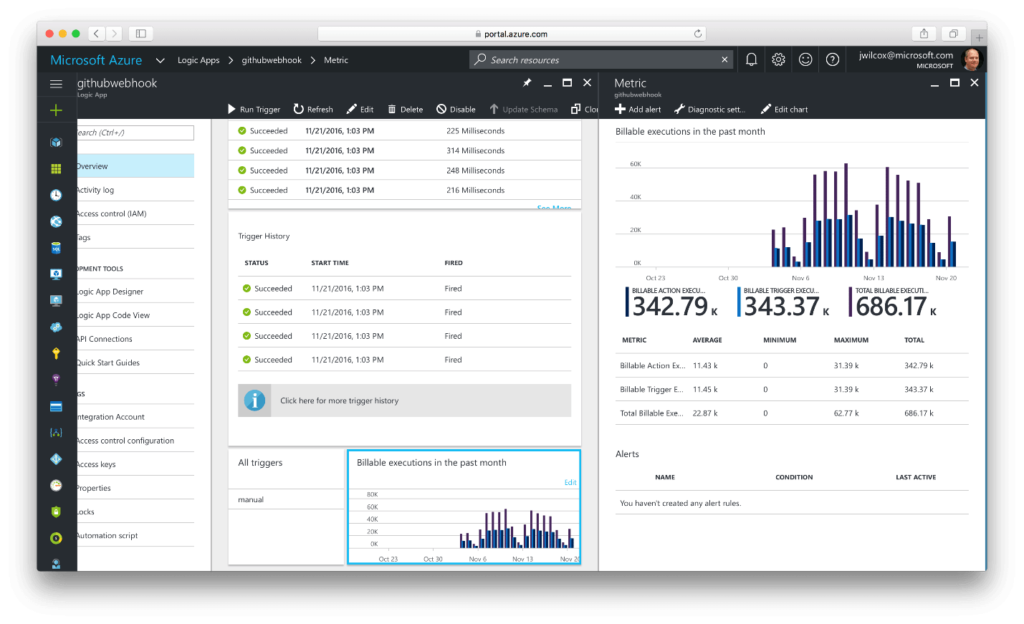Click the blue info icon for trigger history

click(x=255, y=401)
